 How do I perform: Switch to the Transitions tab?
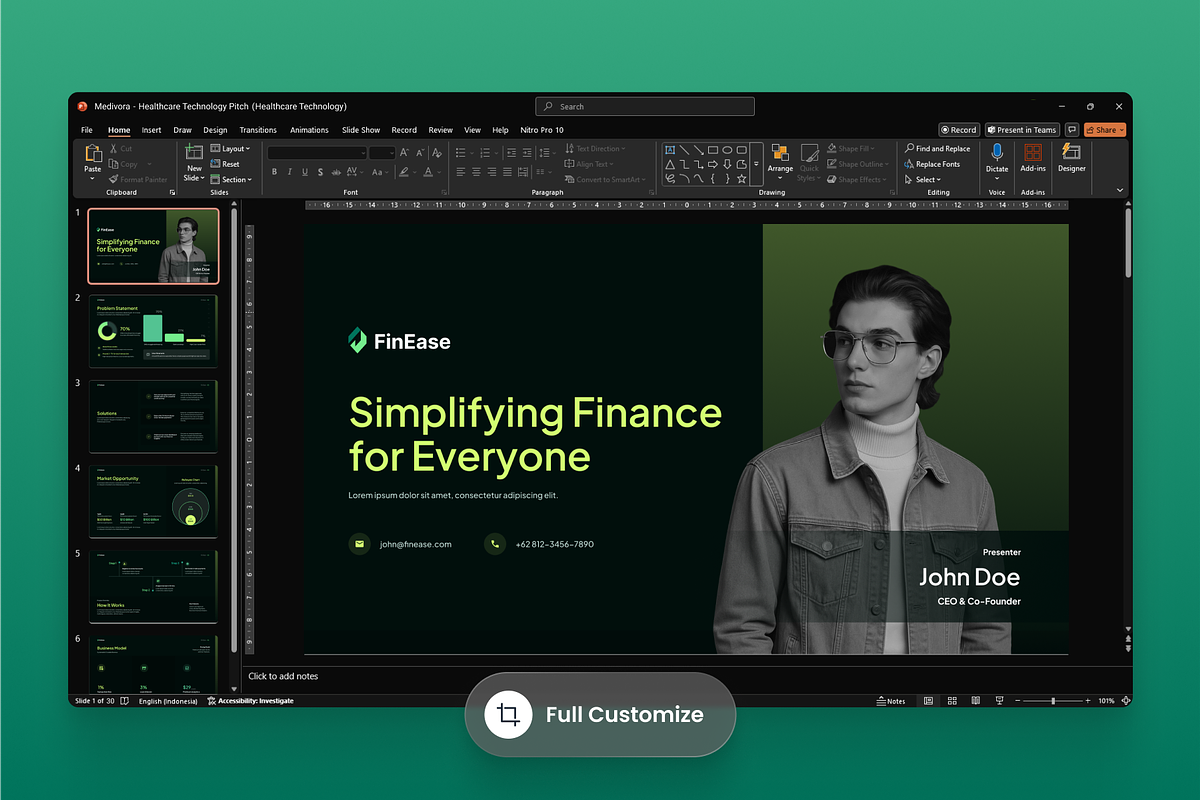pos(258,130)
